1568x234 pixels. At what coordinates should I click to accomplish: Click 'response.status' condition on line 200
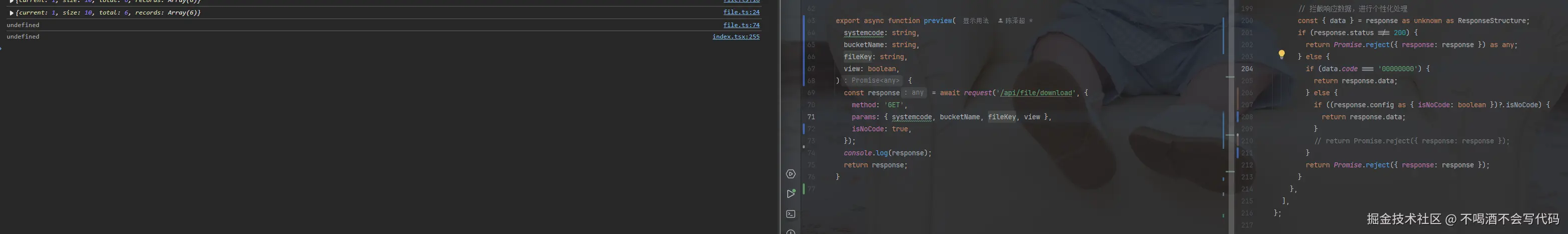pos(1343,33)
